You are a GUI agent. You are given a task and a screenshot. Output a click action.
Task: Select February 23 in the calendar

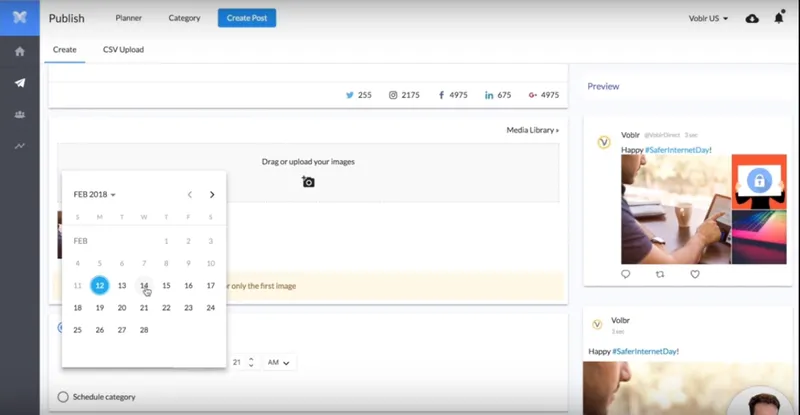[188, 308]
